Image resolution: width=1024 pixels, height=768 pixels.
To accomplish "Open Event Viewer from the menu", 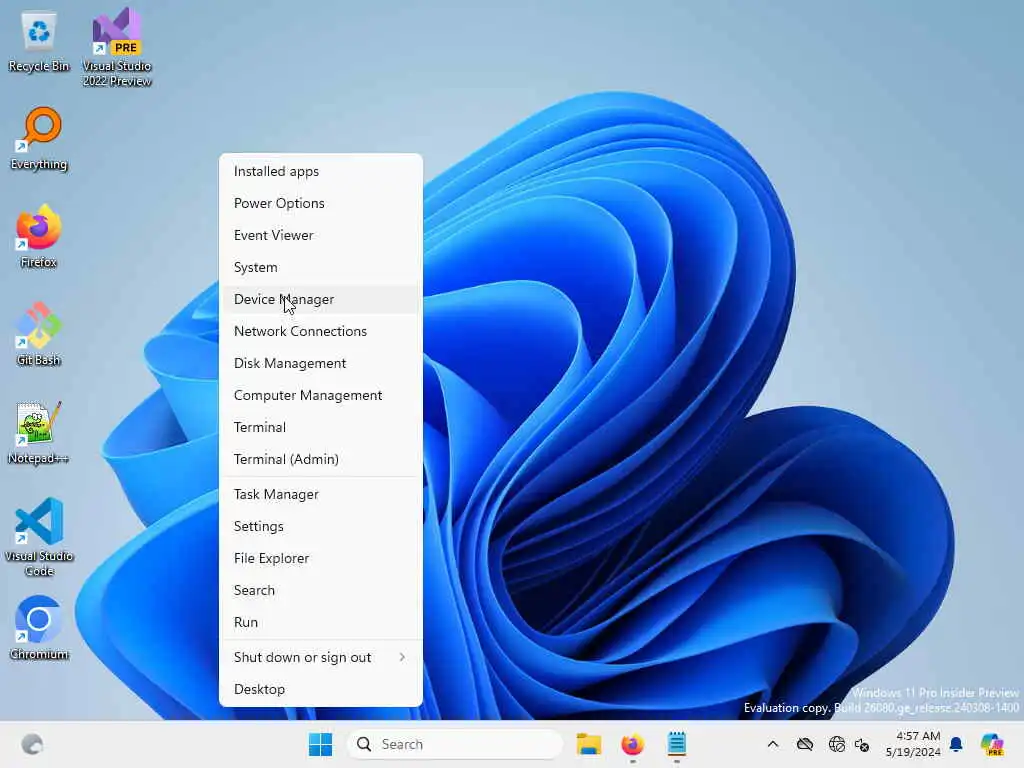I will coord(321,235).
